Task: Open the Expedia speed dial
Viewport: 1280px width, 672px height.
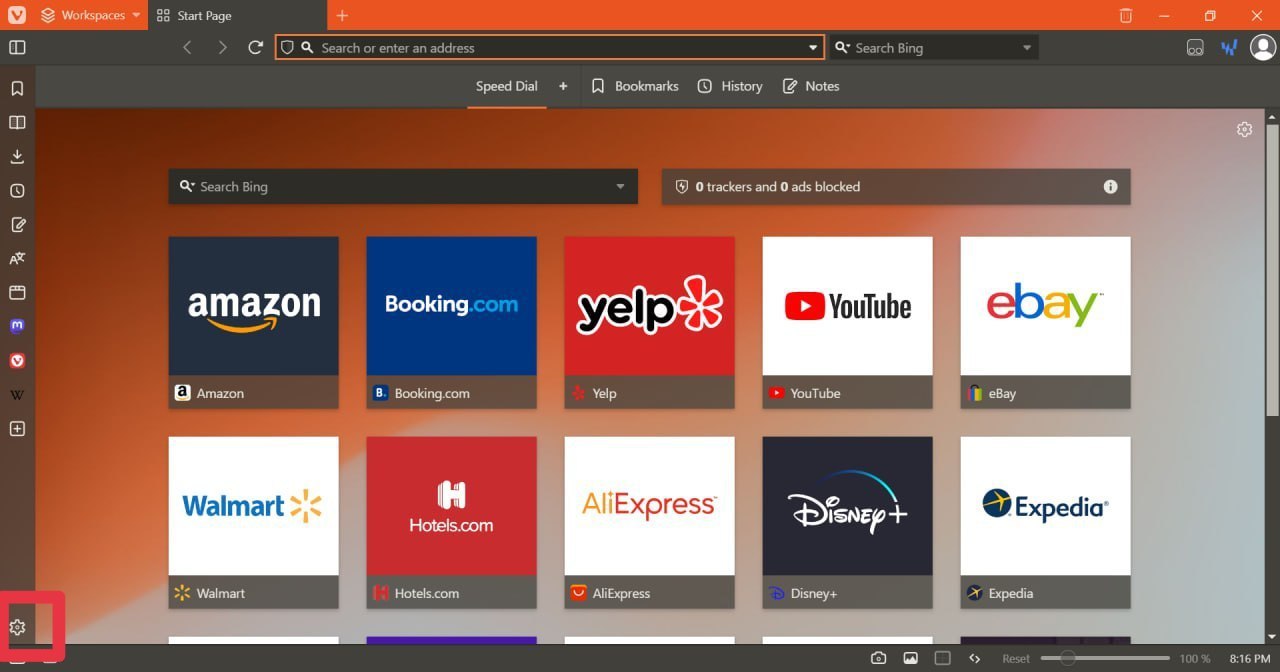Action: [x=1046, y=522]
